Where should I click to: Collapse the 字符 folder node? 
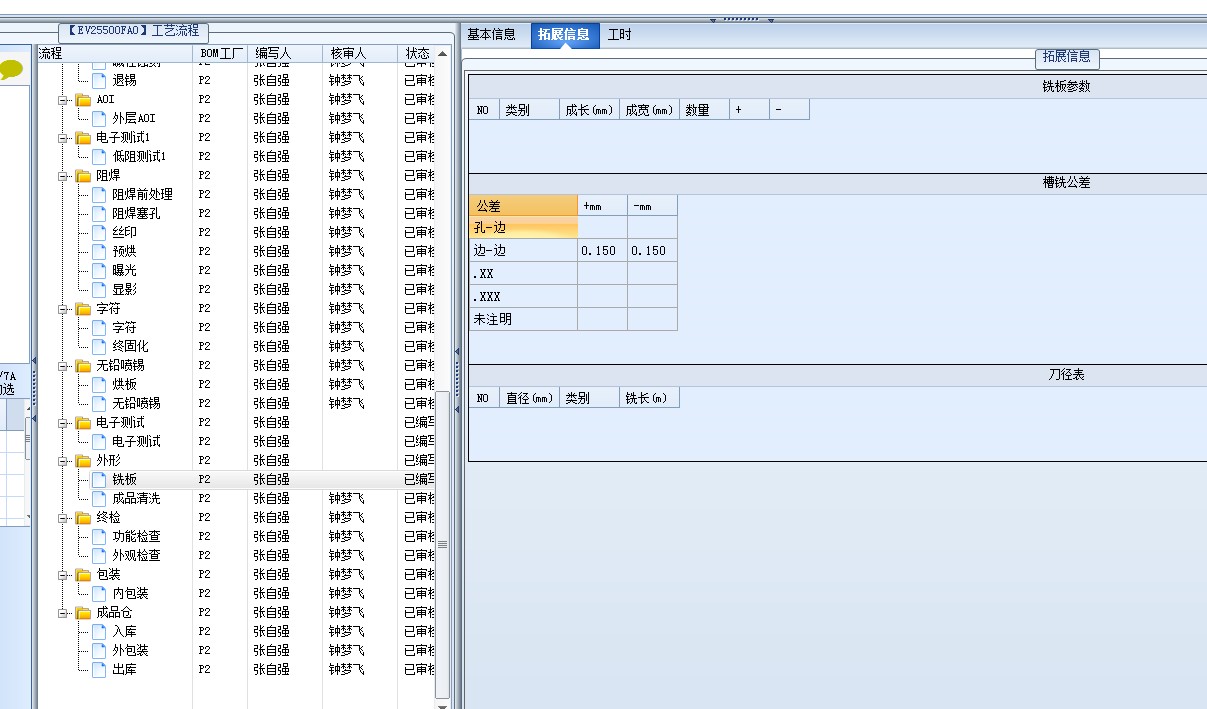(64, 308)
